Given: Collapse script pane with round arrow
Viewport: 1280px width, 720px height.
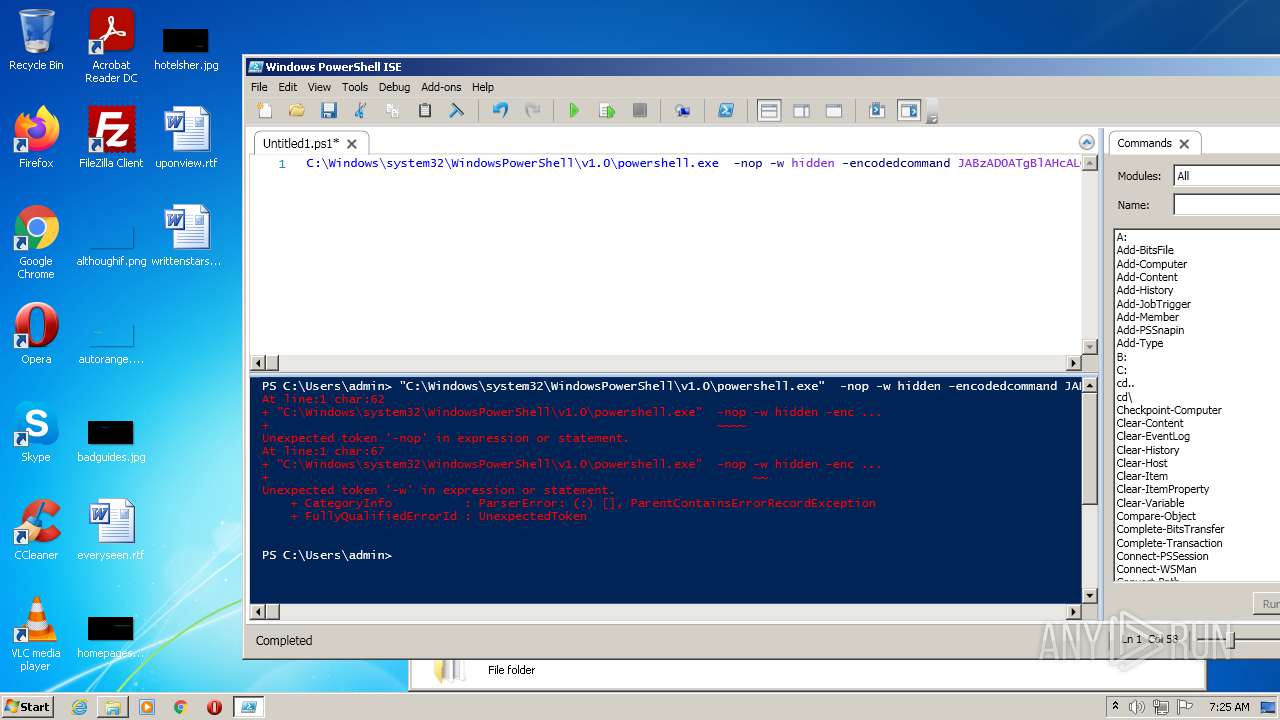Looking at the screenshot, I should click(x=1087, y=142).
